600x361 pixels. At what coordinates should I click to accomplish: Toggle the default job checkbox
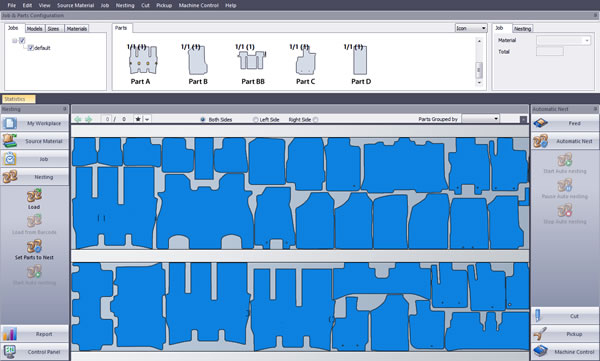click(31, 48)
